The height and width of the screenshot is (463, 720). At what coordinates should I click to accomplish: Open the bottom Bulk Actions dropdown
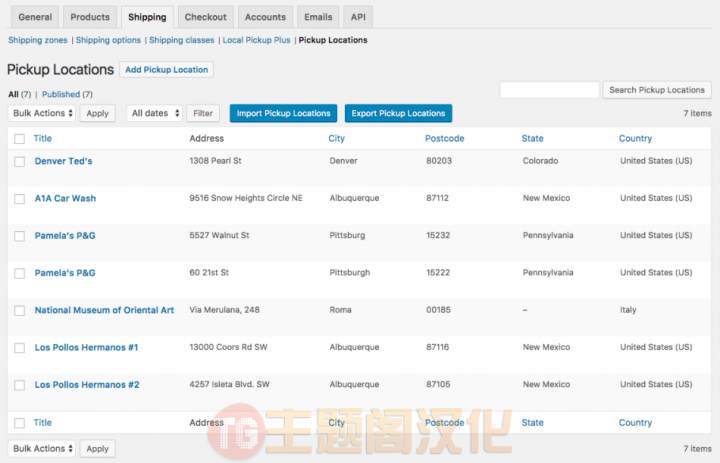42,448
